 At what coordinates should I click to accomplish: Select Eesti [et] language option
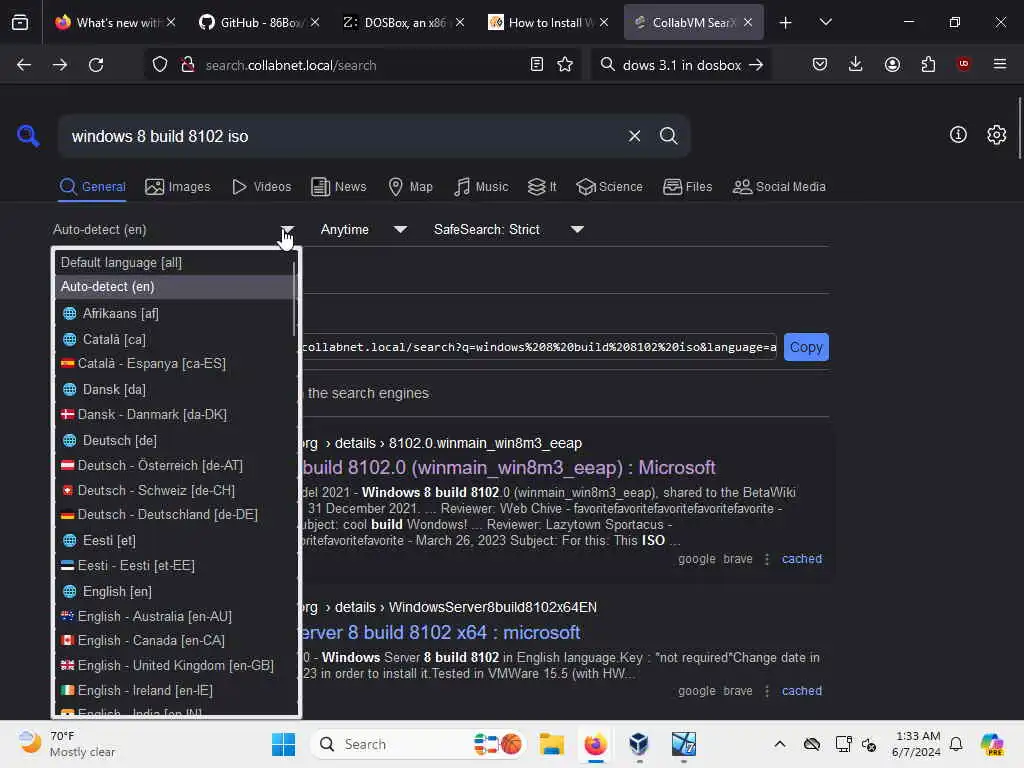(175, 541)
